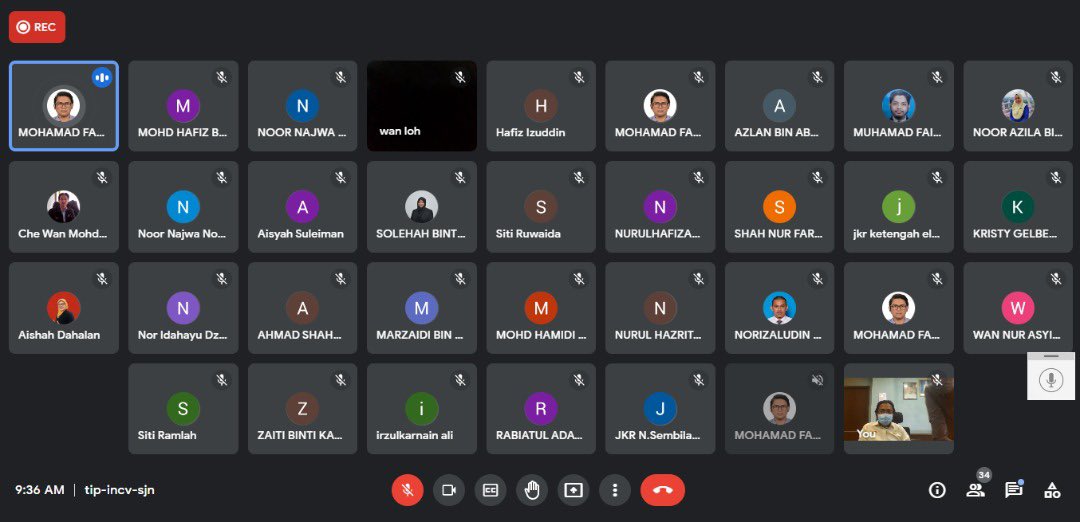Screen dimensions: 1080x522
Task: Click the speaking indicator on first MOHAMAD FA tile
Action: click(x=102, y=78)
